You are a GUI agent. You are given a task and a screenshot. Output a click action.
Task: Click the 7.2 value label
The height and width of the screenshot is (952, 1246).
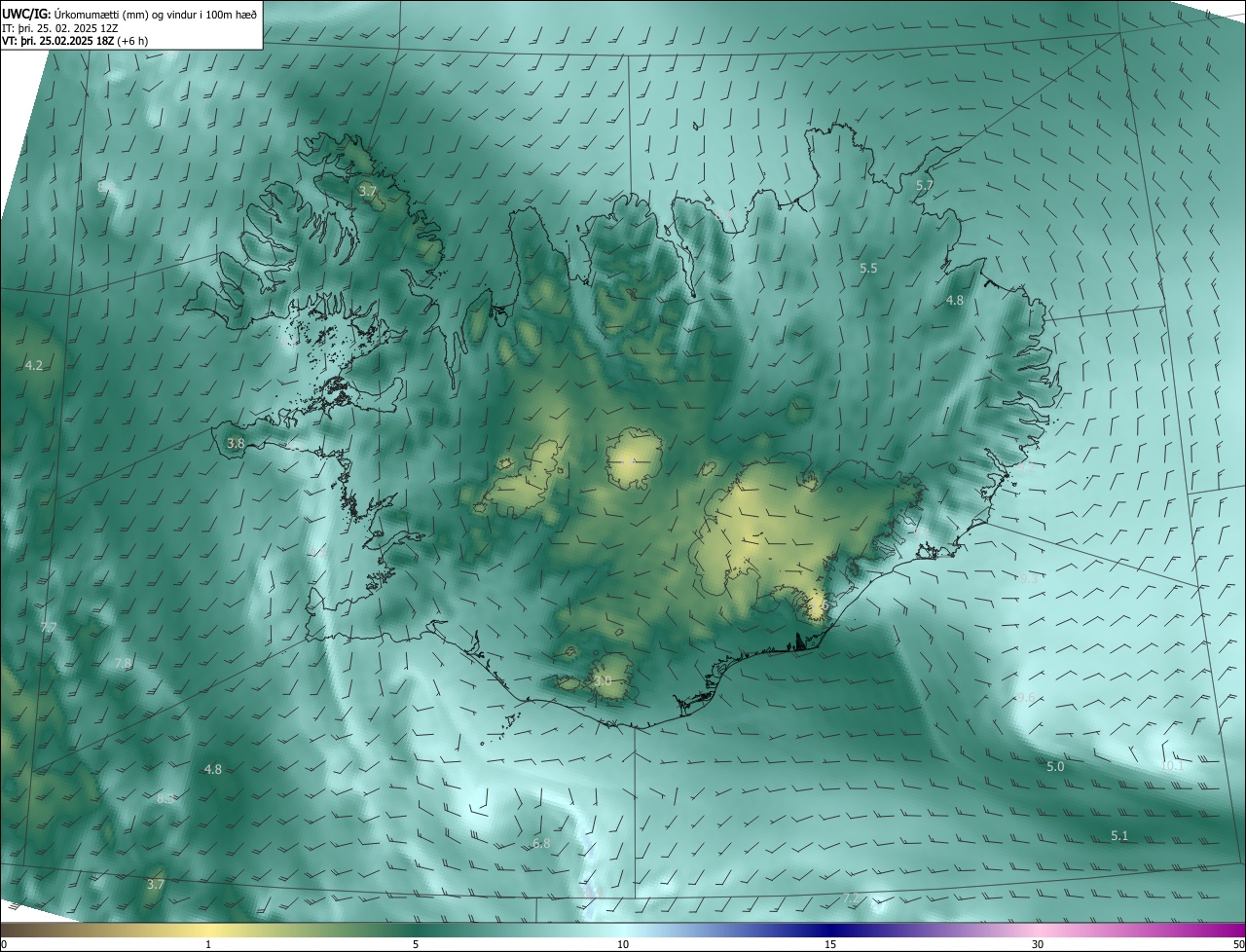851,897
